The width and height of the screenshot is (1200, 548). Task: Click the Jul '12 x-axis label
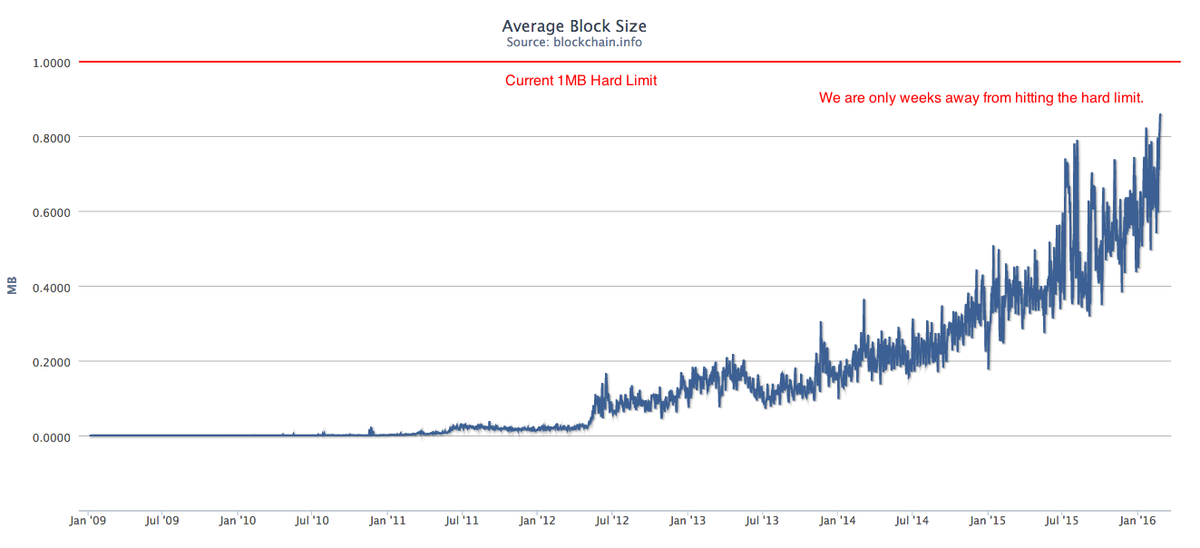click(x=612, y=521)
